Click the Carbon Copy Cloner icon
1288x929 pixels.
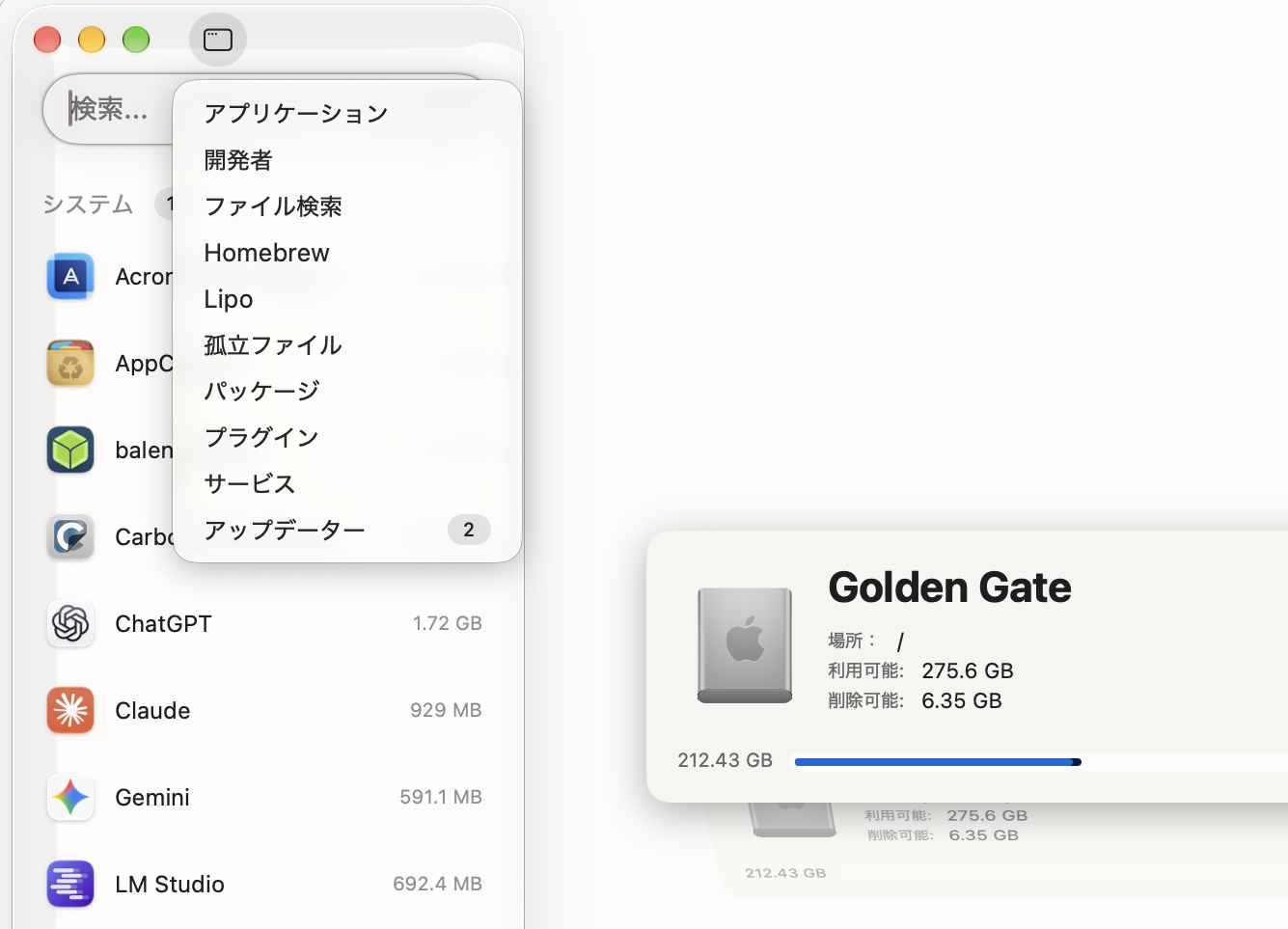pos(70,537)
